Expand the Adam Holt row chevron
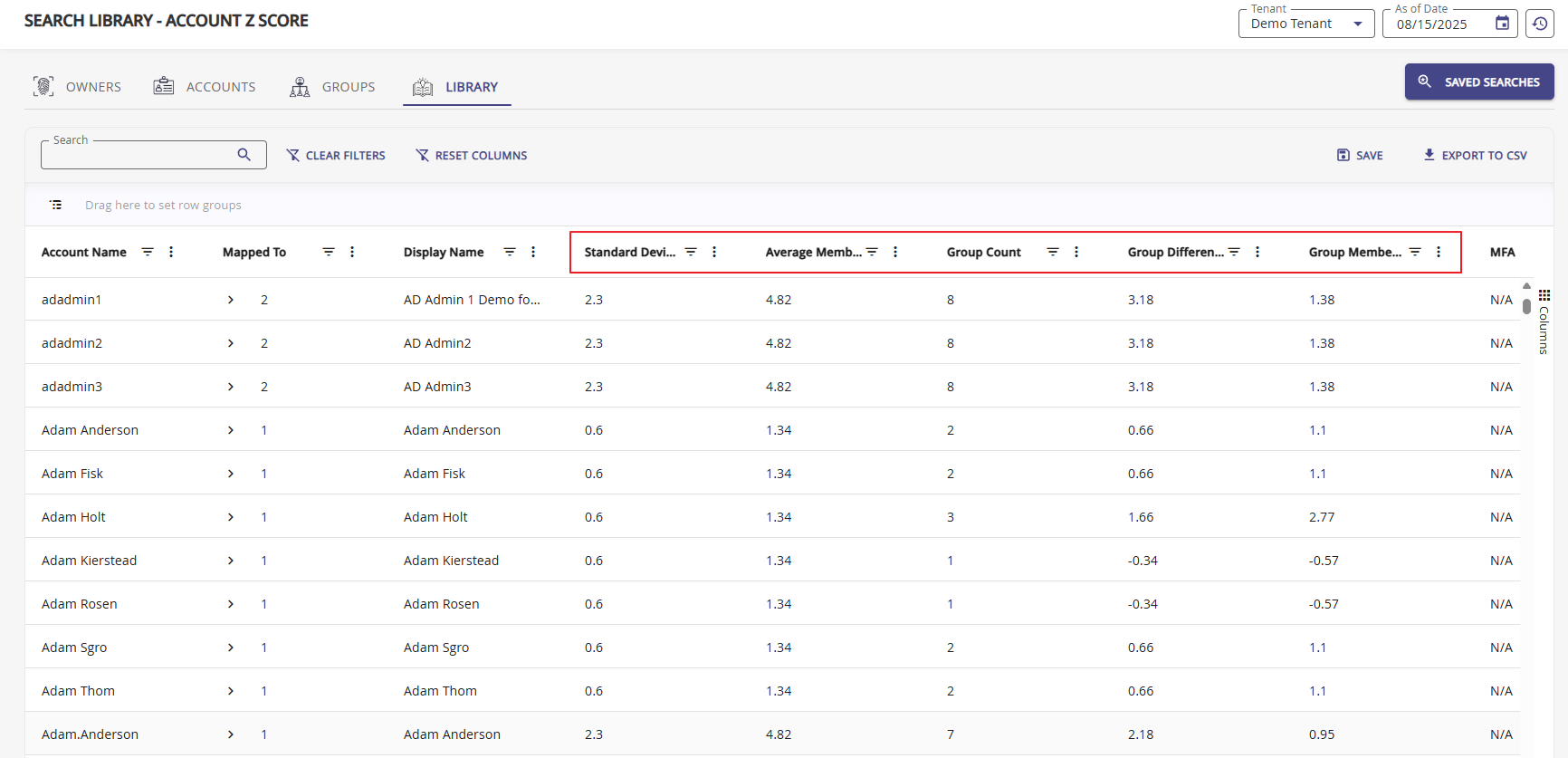The image size is (1568, 758). pos(231,517)
